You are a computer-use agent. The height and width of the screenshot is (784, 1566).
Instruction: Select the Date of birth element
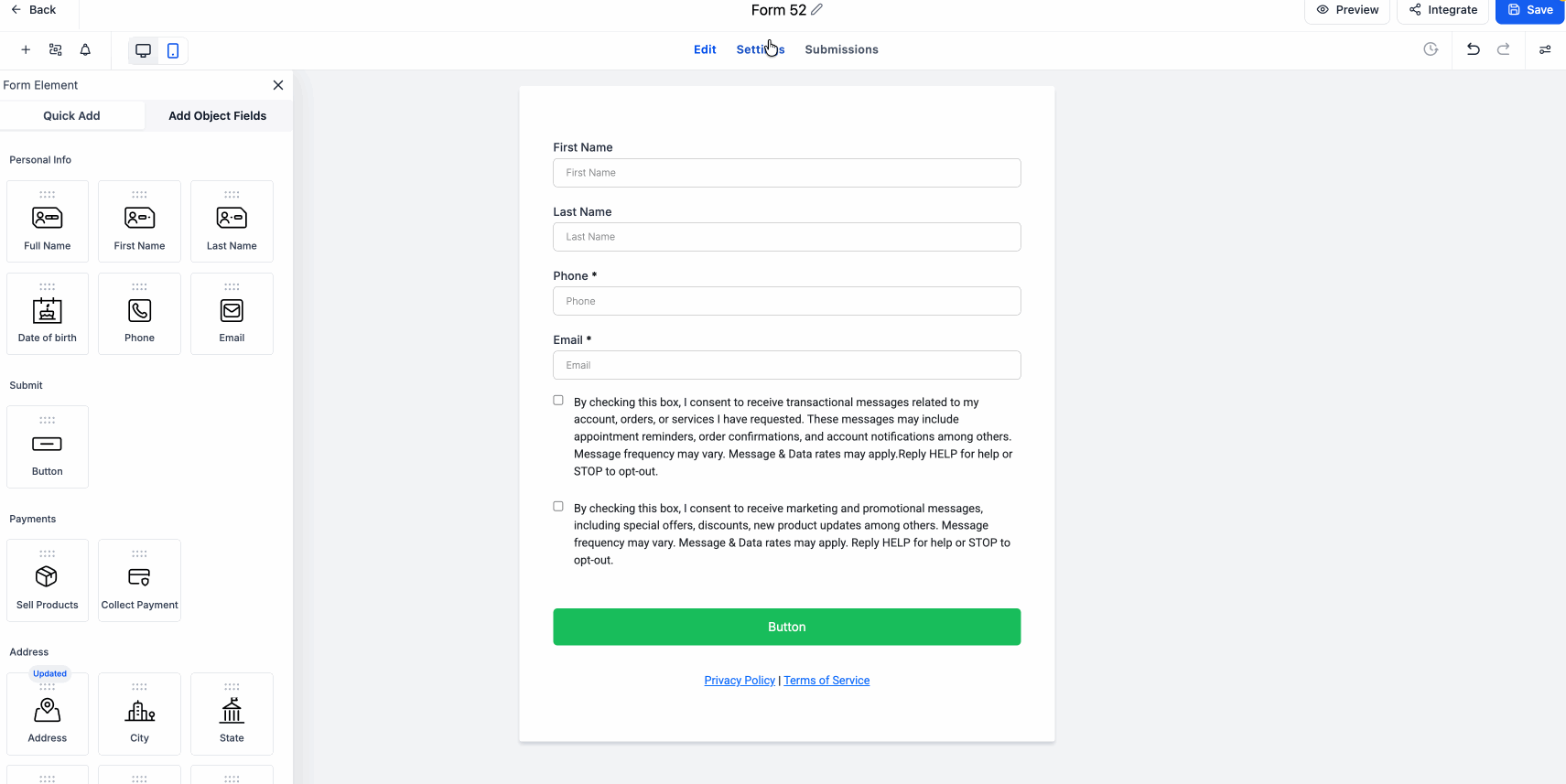pyautogui.click(x=48, y=314)
